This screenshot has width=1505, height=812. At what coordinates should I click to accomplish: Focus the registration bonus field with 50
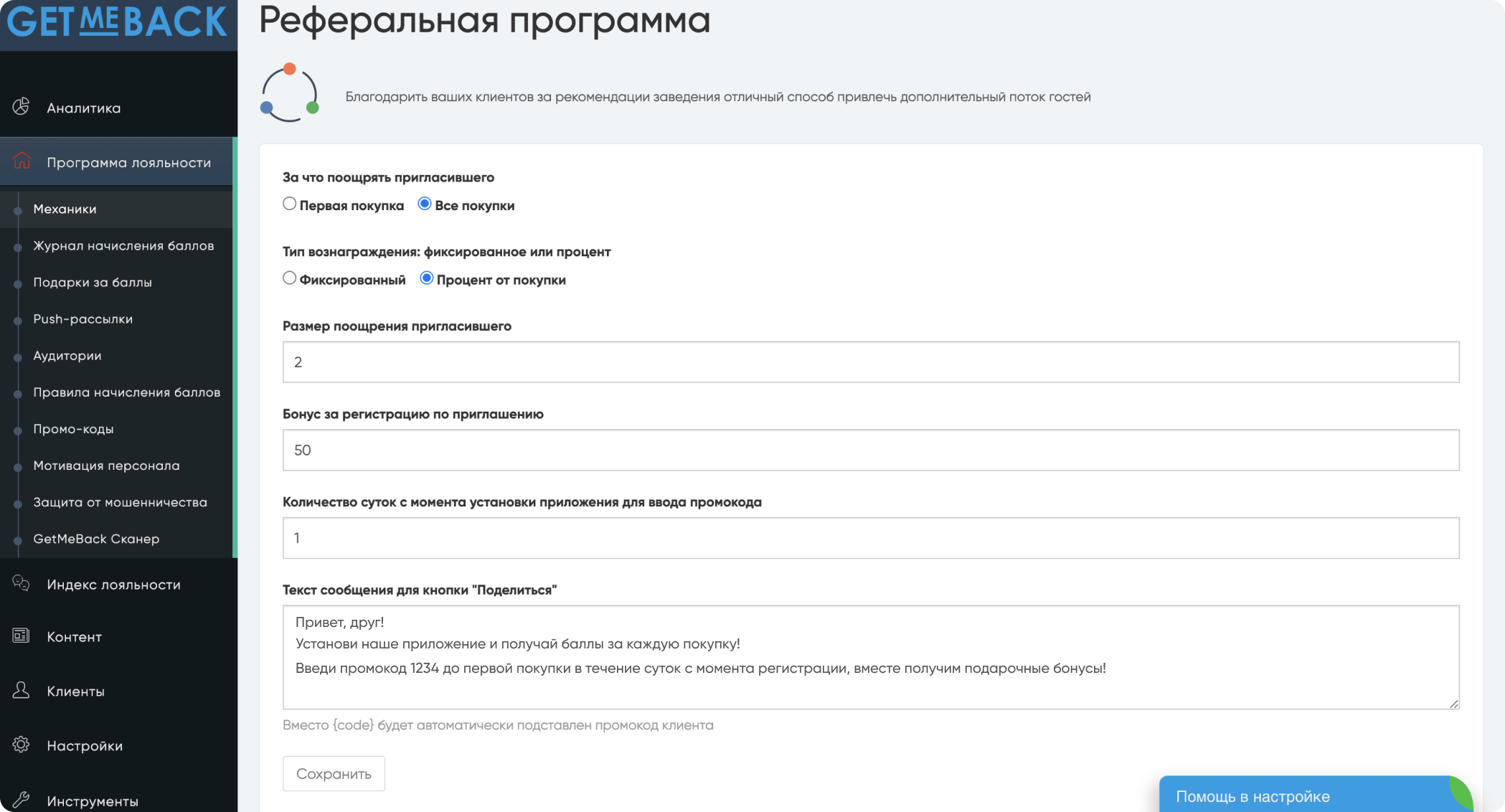pos(871,450)
